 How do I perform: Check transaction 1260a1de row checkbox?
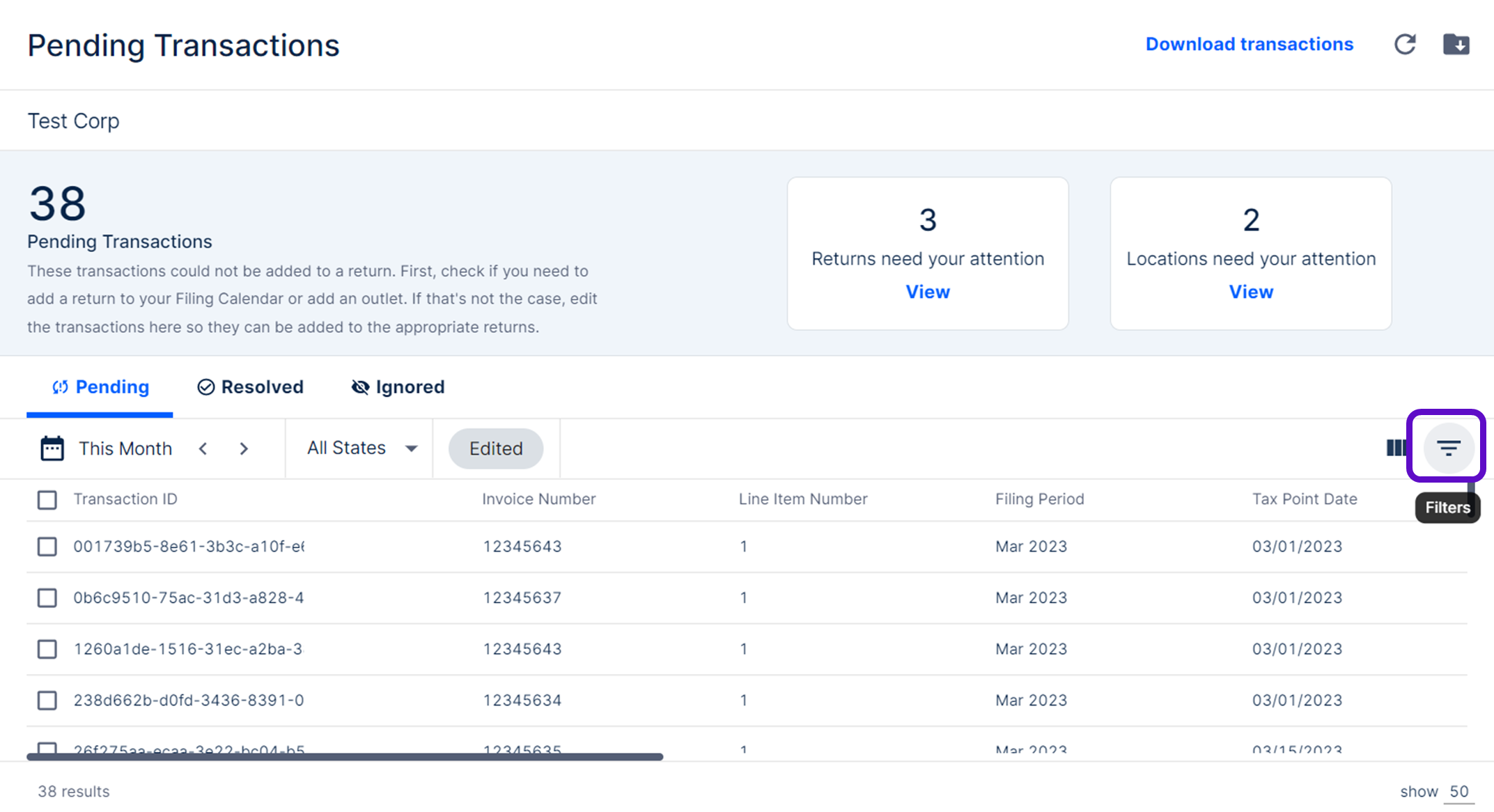click(47, 649)
